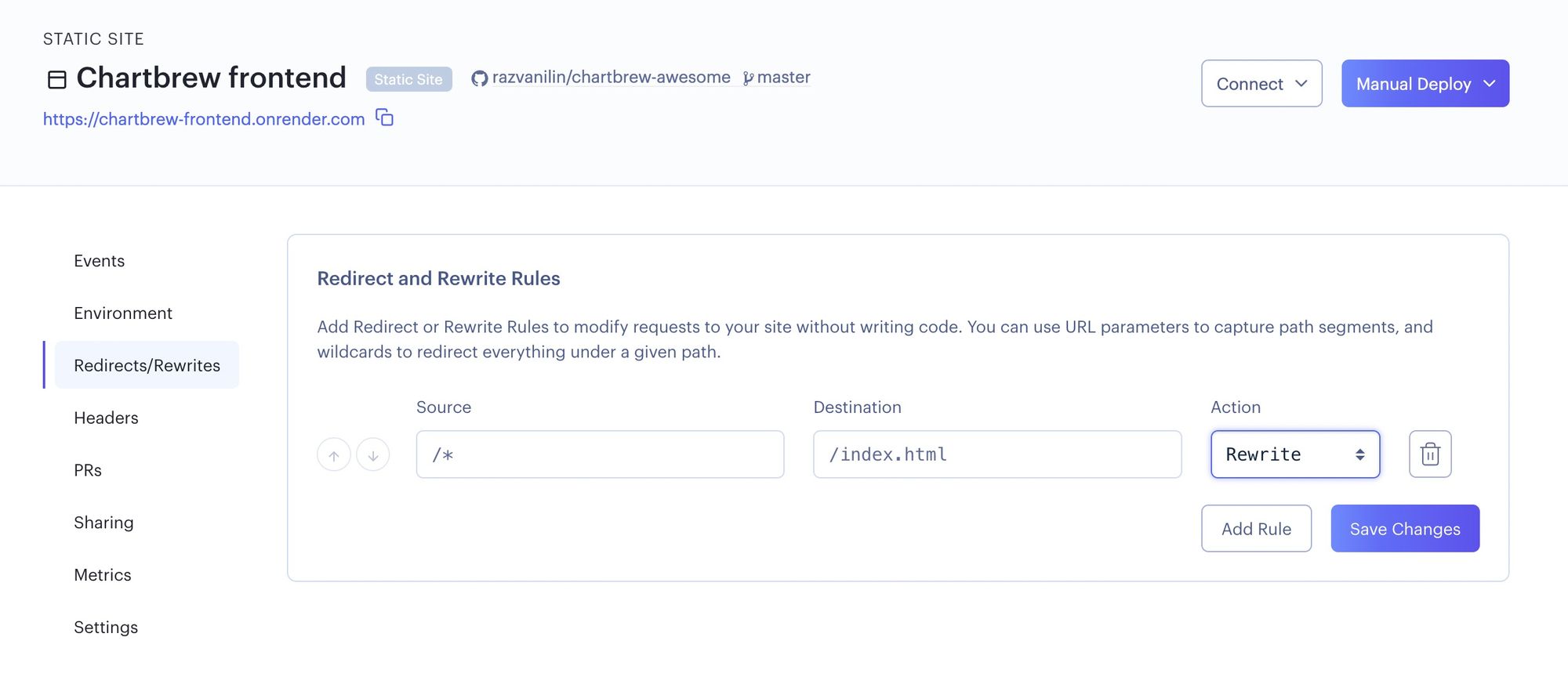This screenshot has width=1568, height=695.
Task: Open the PRs section
Action: click(88, 470)
